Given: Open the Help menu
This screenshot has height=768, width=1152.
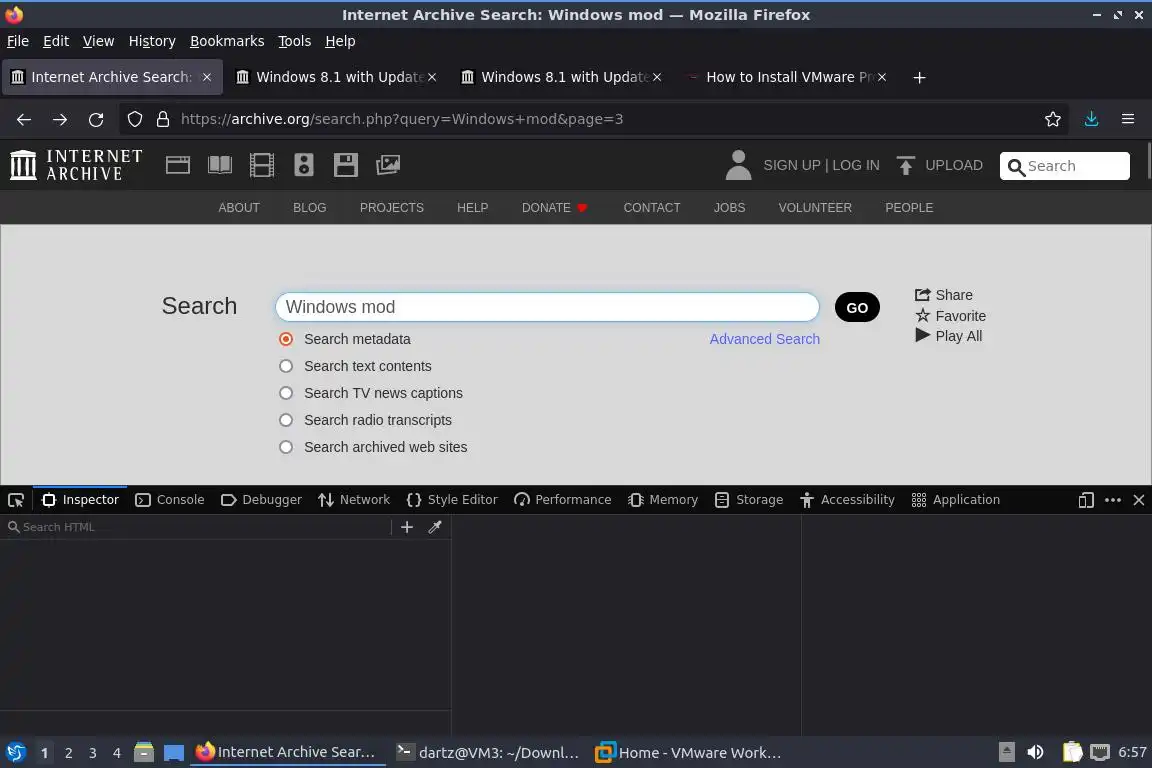Looking at the screenshot, I should [x=340, y=41].
